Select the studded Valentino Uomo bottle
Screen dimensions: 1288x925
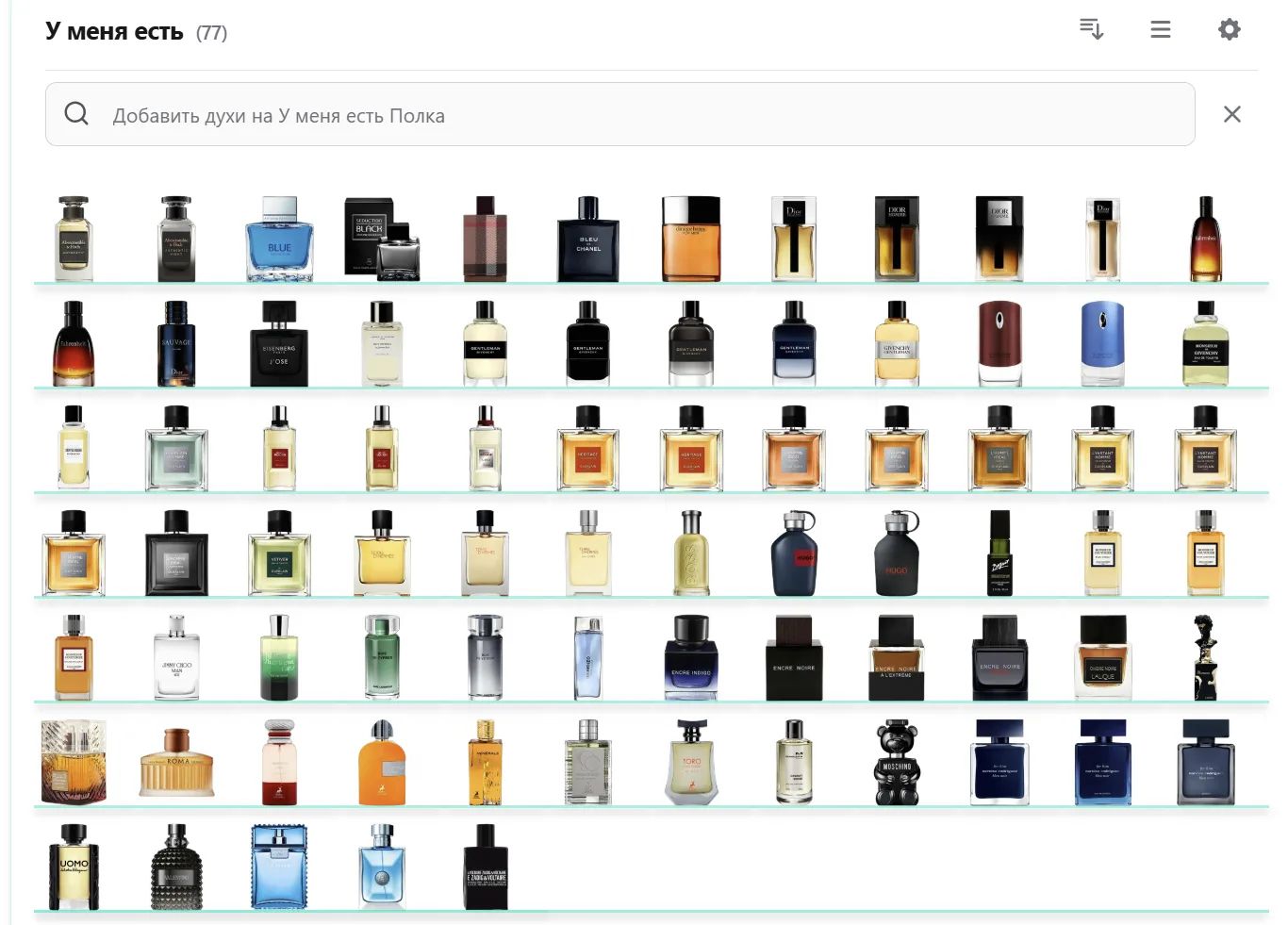point(176,867)
